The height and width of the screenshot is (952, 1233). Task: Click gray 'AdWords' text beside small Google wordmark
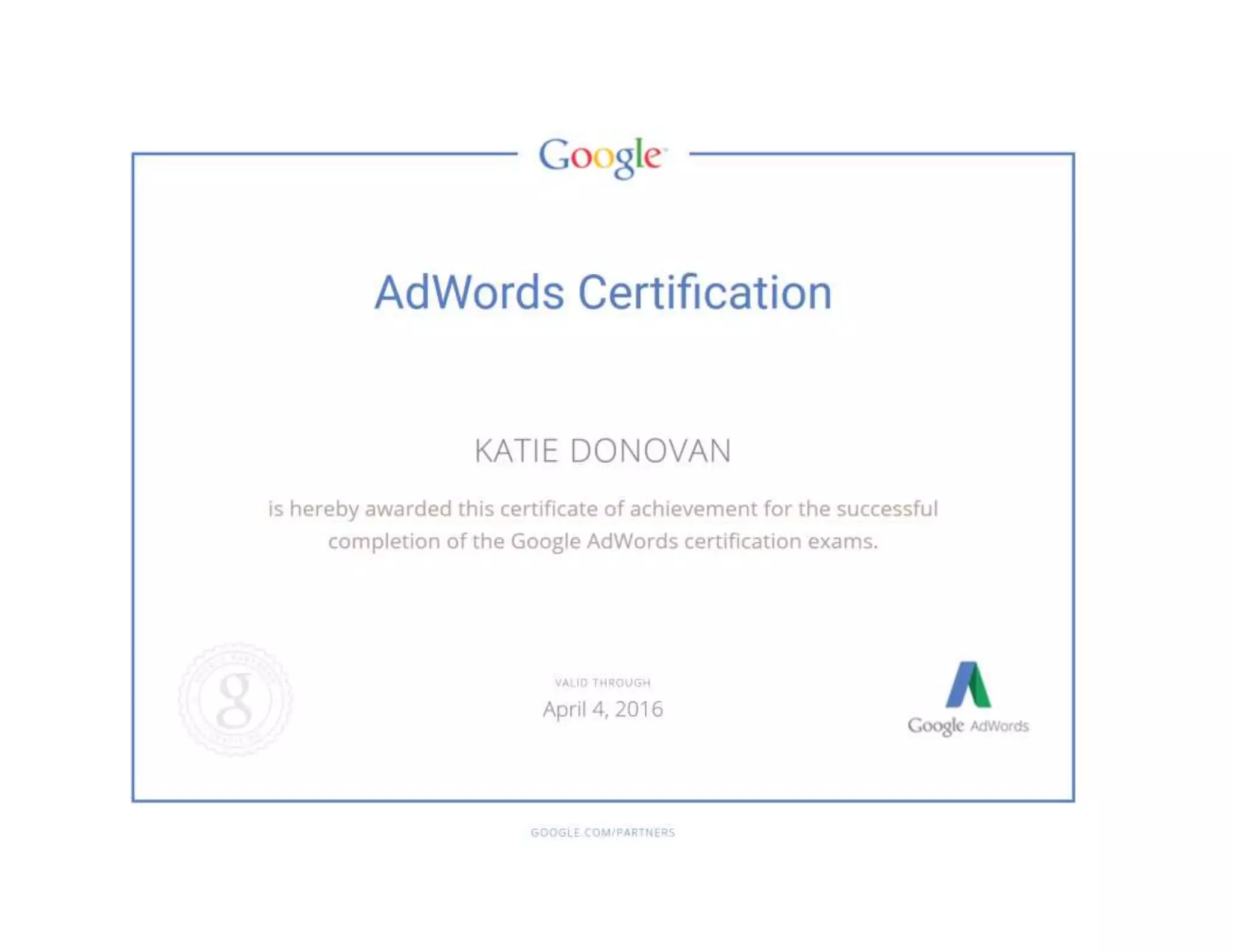tap(999, 726)
